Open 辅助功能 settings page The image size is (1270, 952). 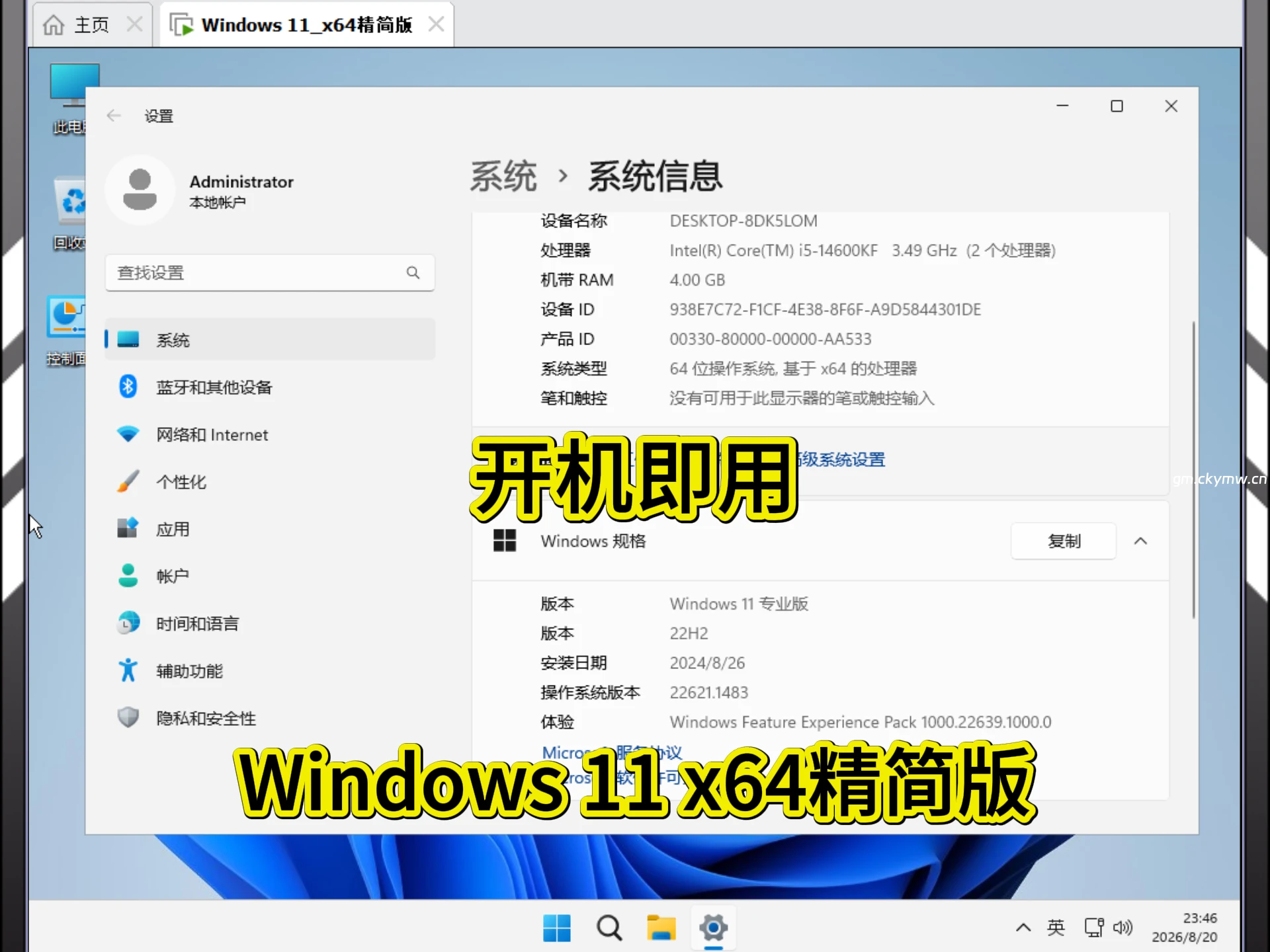[270, 670]
